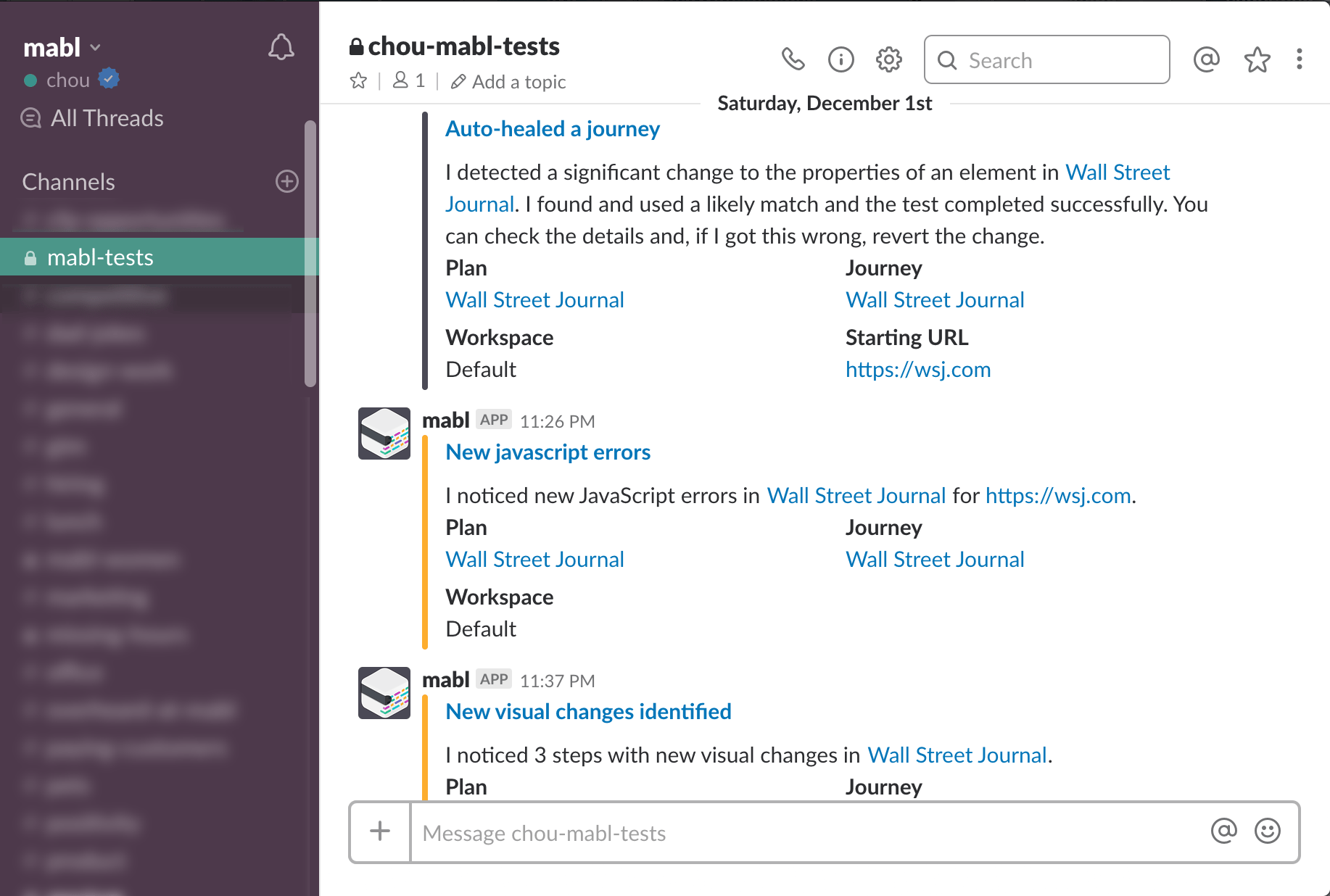This screenshot has width=1330, height=896.
Task: Click mabl sender name at 11:26 PM
Action: [445, 420]
